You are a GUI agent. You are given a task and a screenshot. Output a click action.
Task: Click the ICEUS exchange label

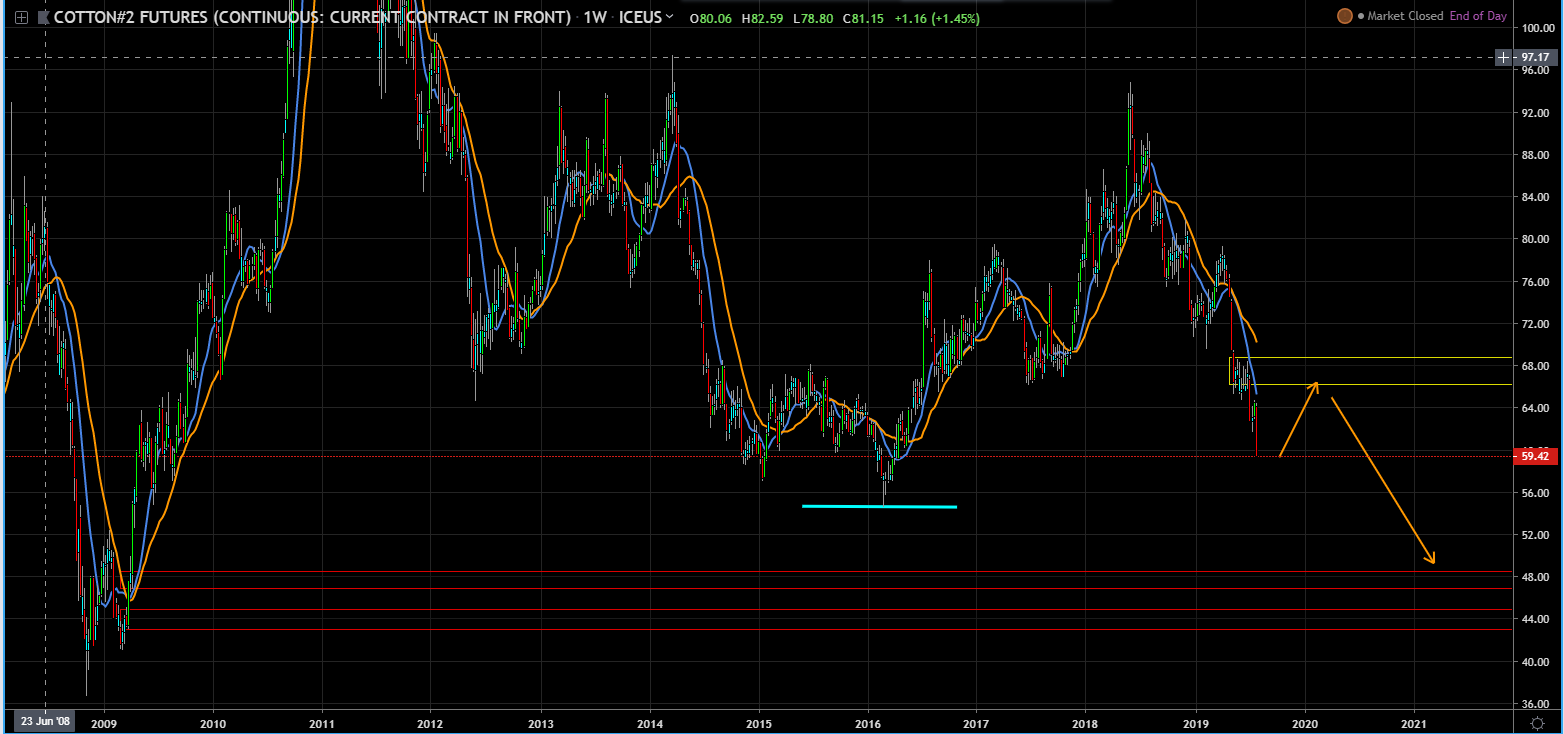coord(640,18)
